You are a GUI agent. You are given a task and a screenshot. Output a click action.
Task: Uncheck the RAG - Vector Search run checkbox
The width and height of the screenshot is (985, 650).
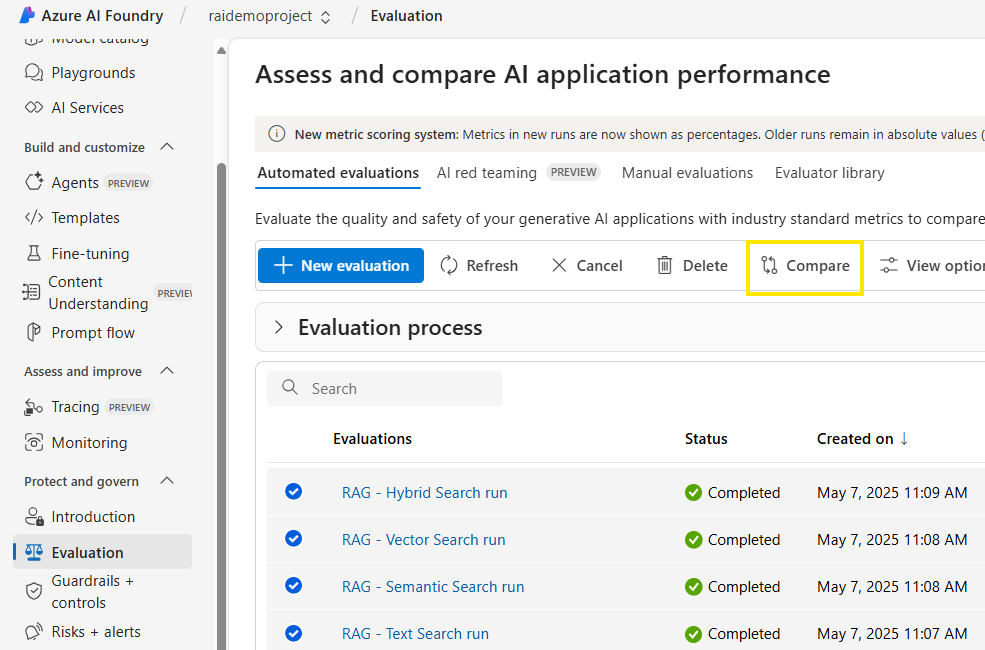click(293, 538)
